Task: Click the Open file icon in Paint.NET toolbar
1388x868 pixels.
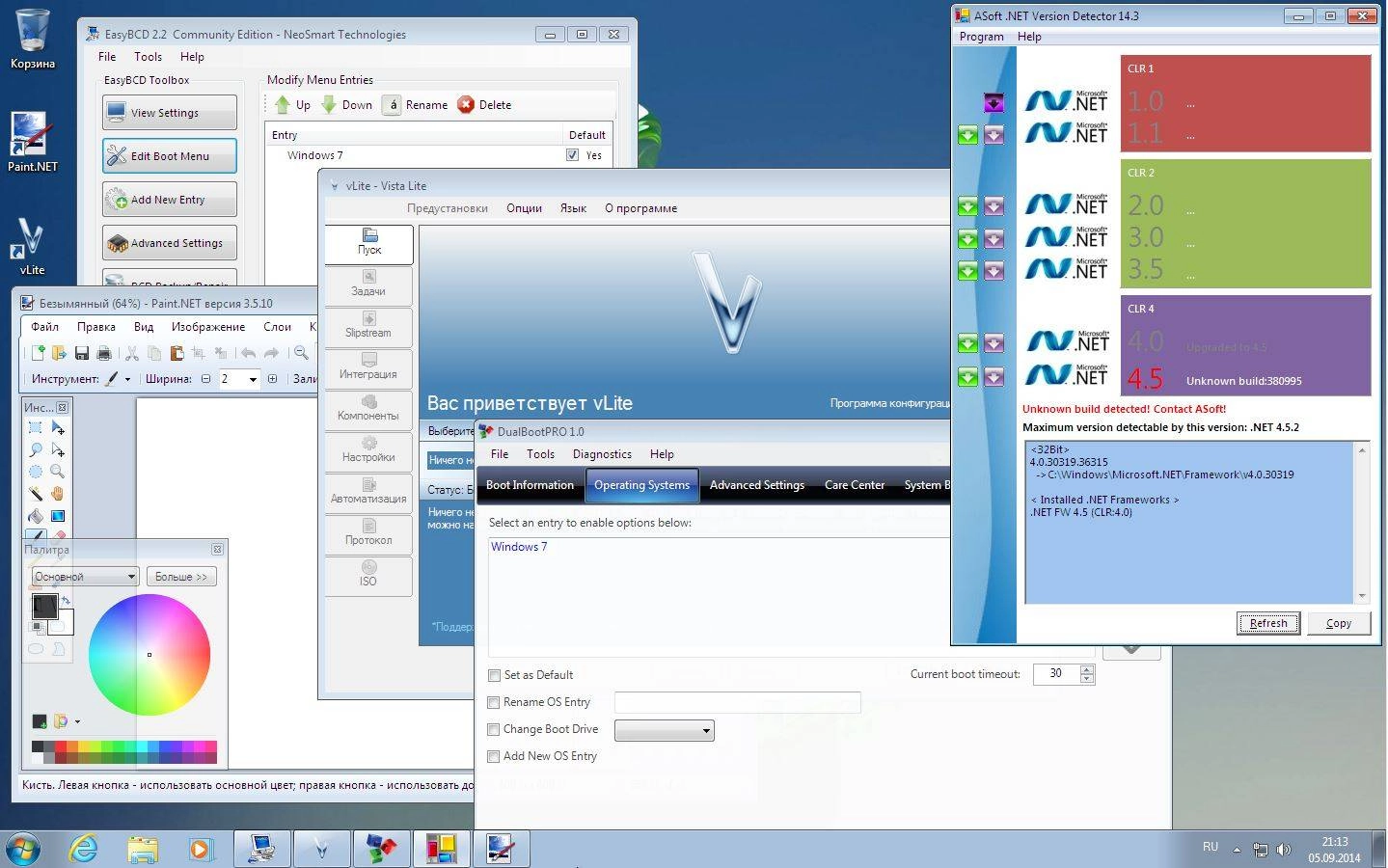Action: pos(59,353)
